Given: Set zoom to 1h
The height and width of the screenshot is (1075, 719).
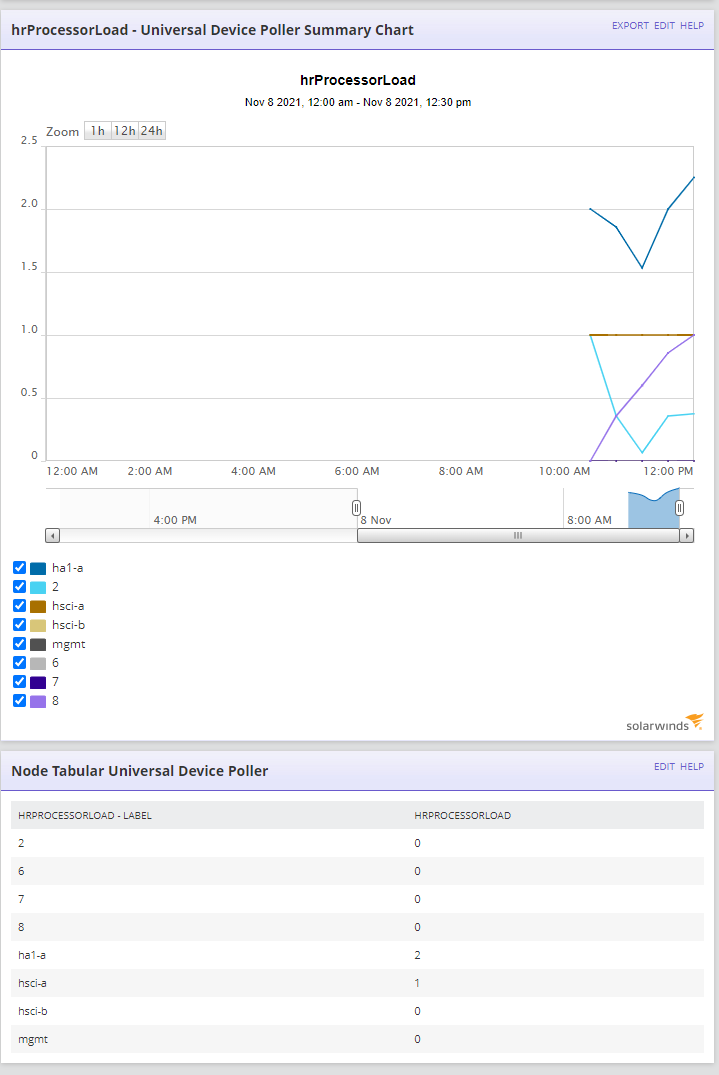Looking at the screenshot, I should coord(98,131).
